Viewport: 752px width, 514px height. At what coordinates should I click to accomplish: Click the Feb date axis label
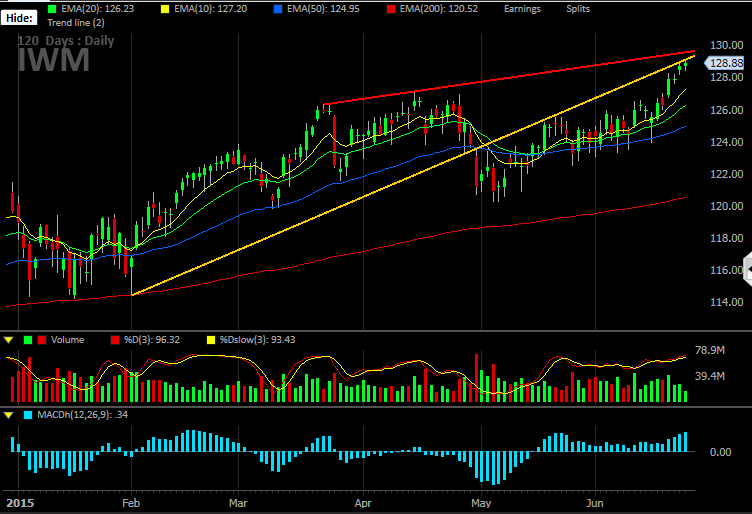pyautogui.click(x=131, y=503)
